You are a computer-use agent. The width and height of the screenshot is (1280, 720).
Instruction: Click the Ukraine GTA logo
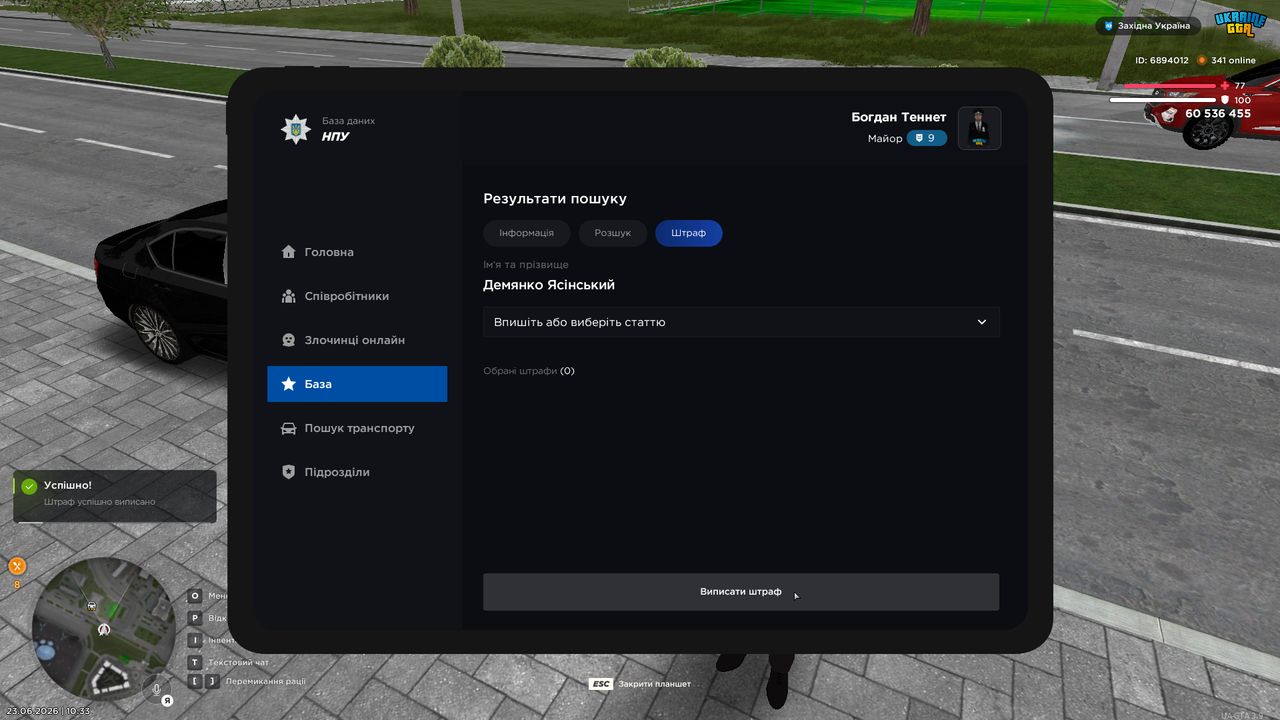1240,24
